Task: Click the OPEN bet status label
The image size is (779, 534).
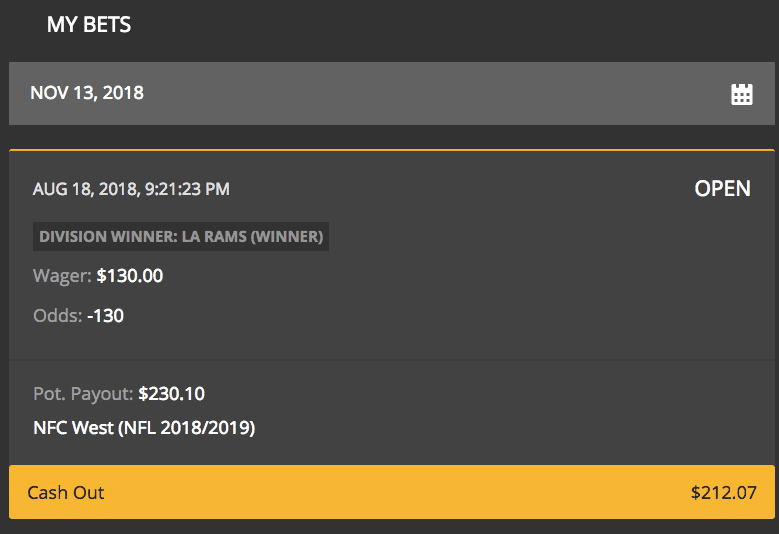Action: pos(722,189)
